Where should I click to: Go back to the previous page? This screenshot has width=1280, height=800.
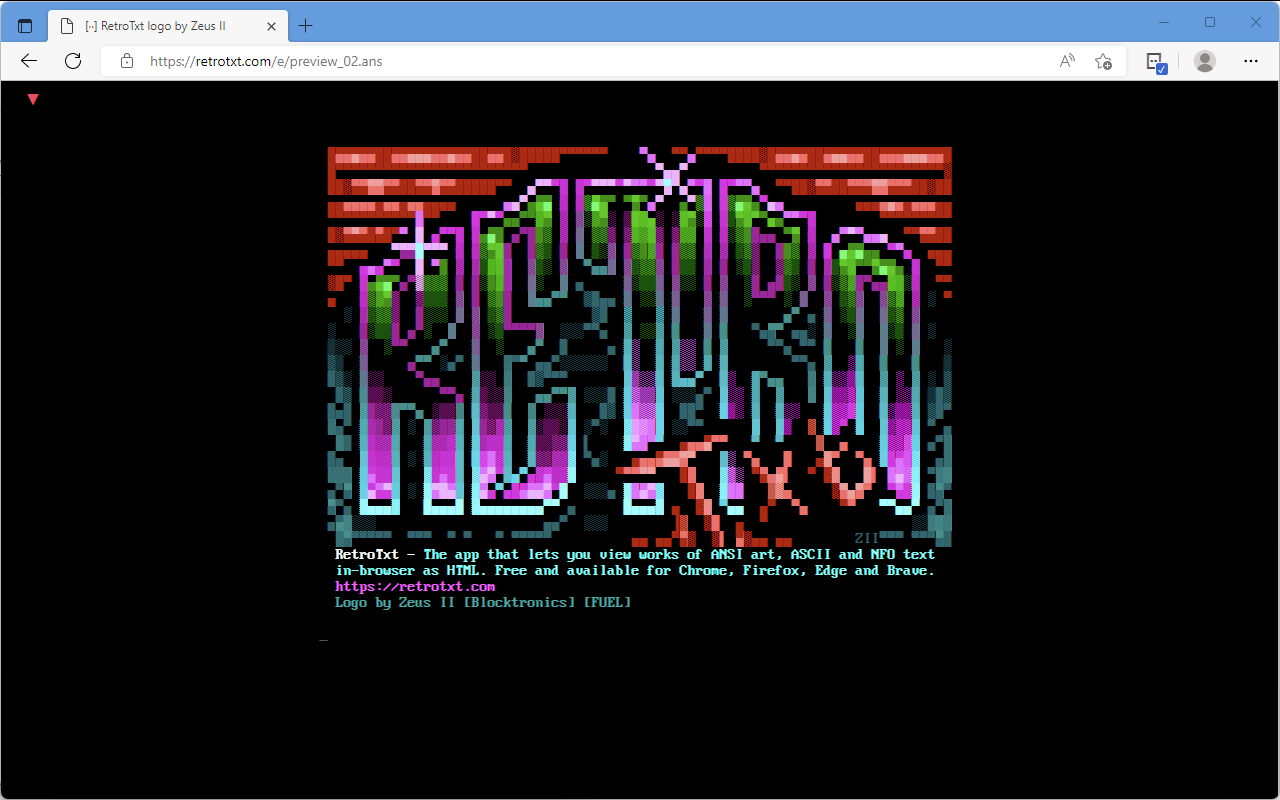pos(28,61)
